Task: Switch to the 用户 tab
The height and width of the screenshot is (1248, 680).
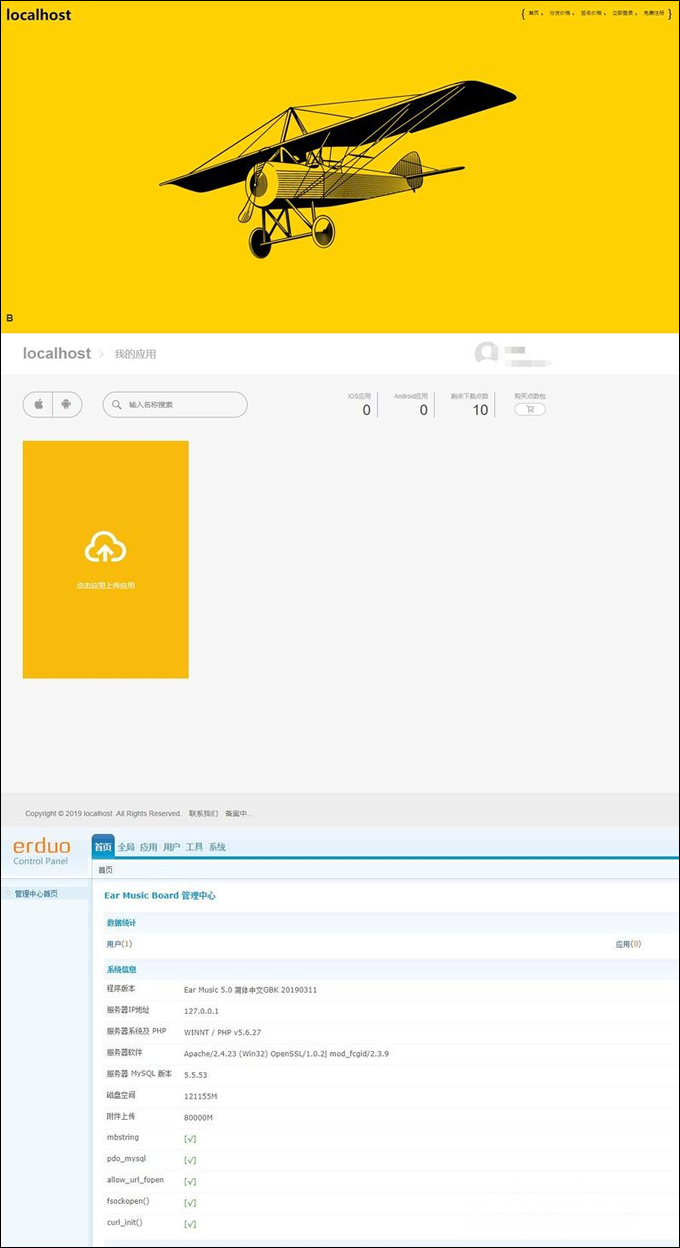Action: pyautogui.click(x=172, y=847)
